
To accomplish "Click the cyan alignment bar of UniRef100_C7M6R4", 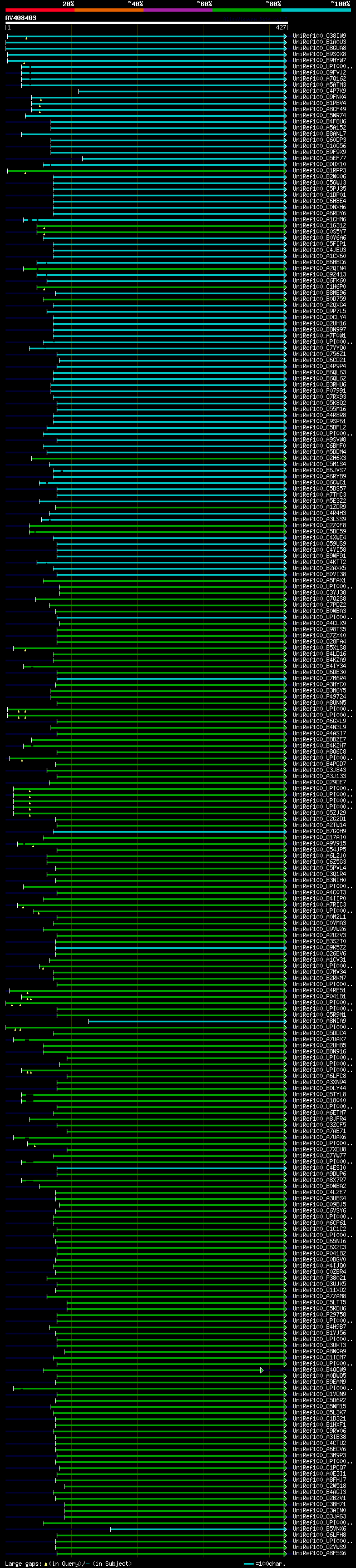I will click(172, 679).
